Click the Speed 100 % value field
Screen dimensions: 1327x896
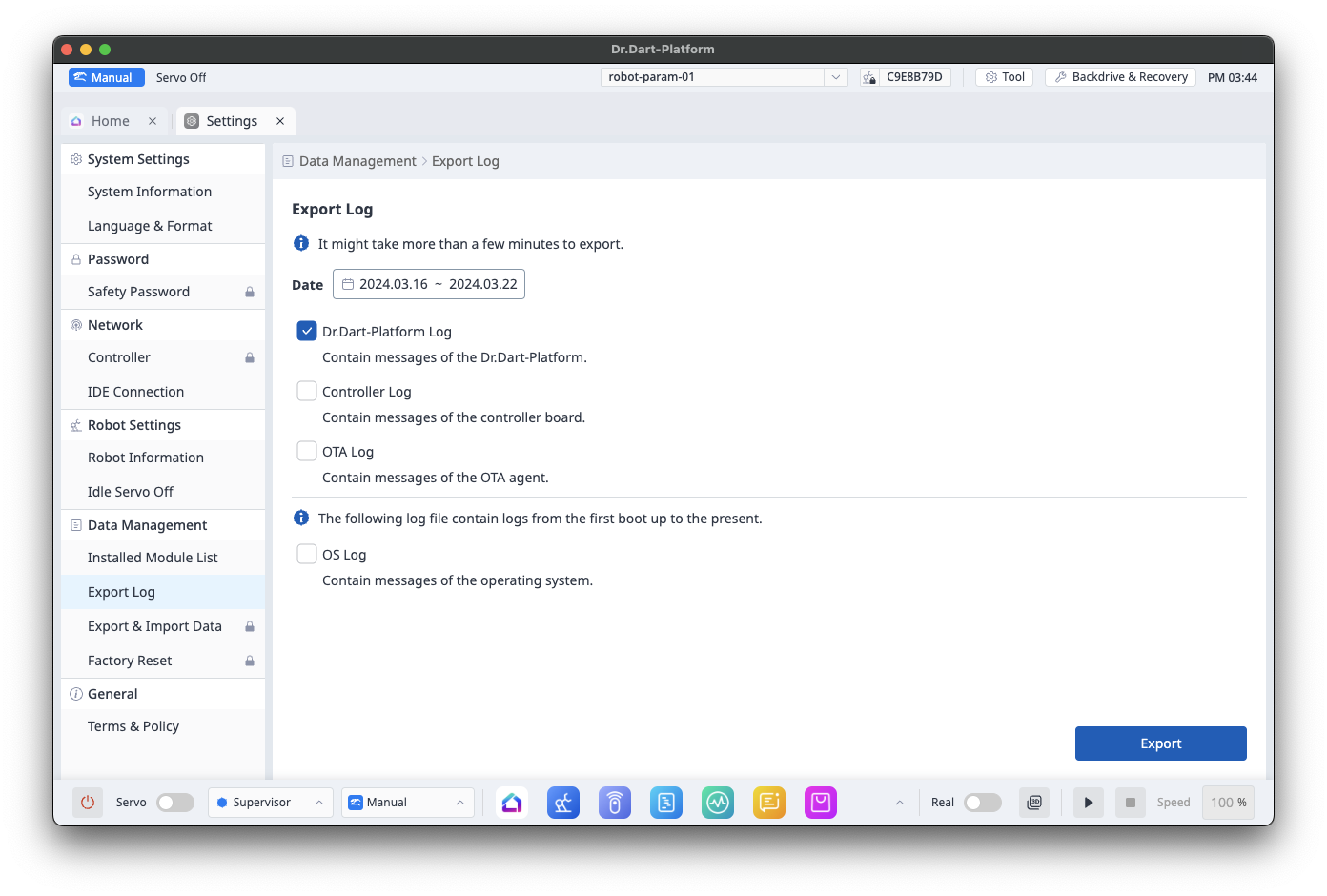click(1228, 803)
